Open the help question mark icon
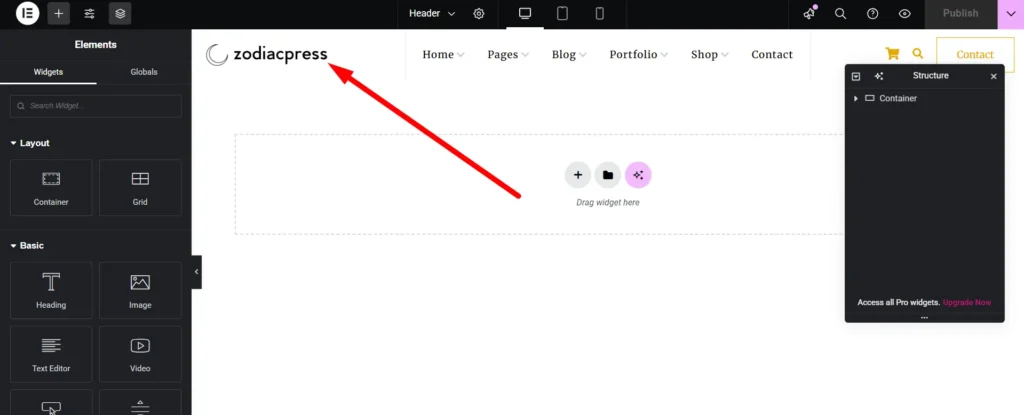The width and height of the screenshot is (1024, 415). [872, 14]
